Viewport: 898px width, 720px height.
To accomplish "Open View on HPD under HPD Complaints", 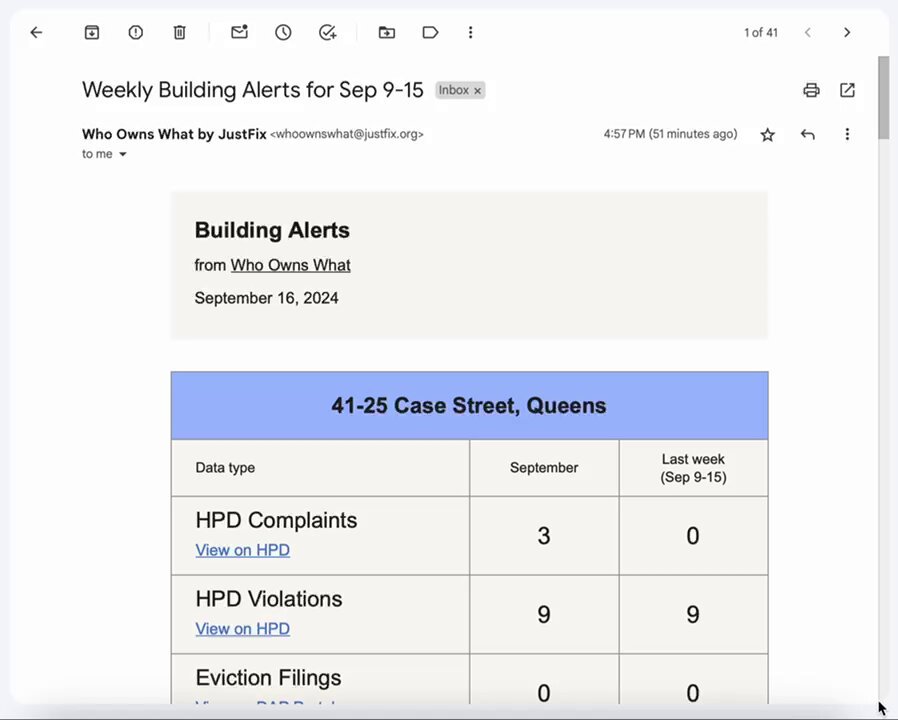I will click(242, 550).
